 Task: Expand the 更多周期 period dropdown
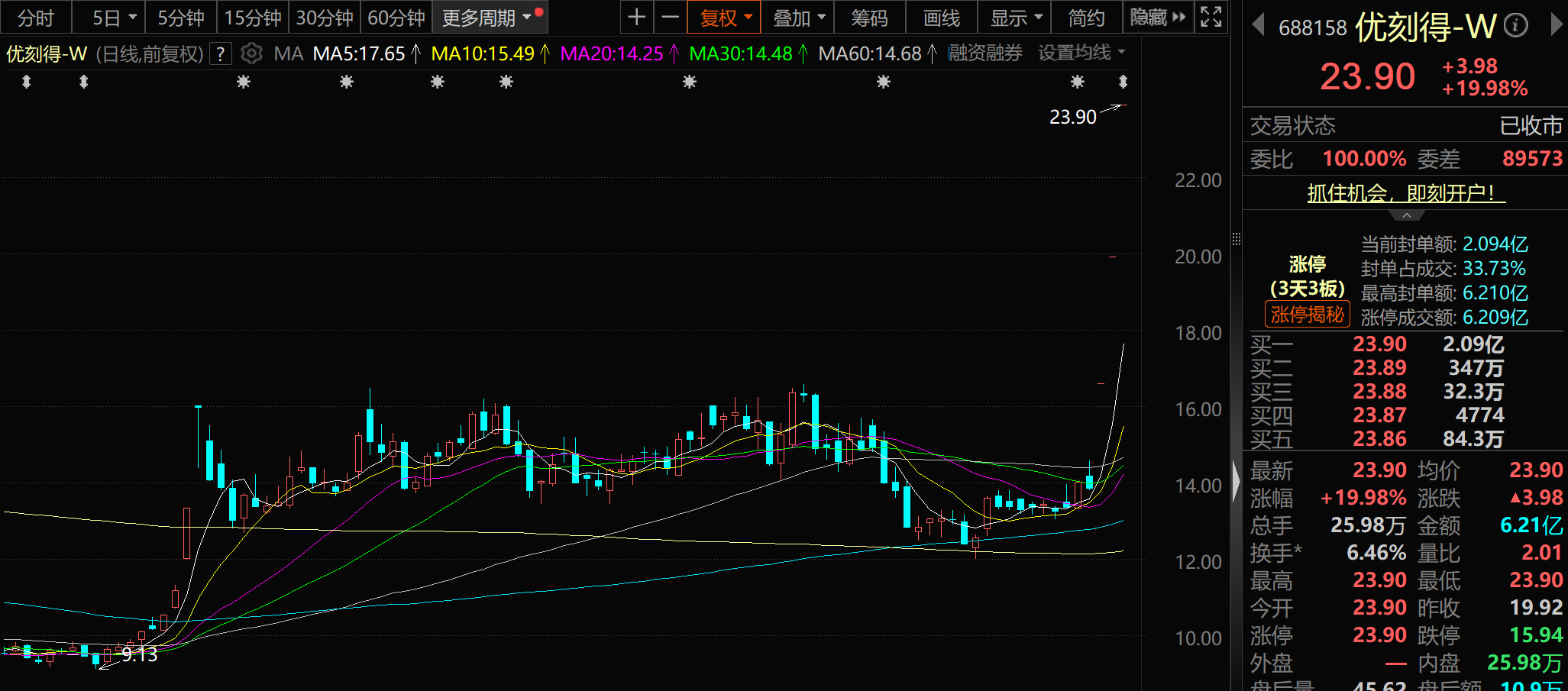click(487, 17)
